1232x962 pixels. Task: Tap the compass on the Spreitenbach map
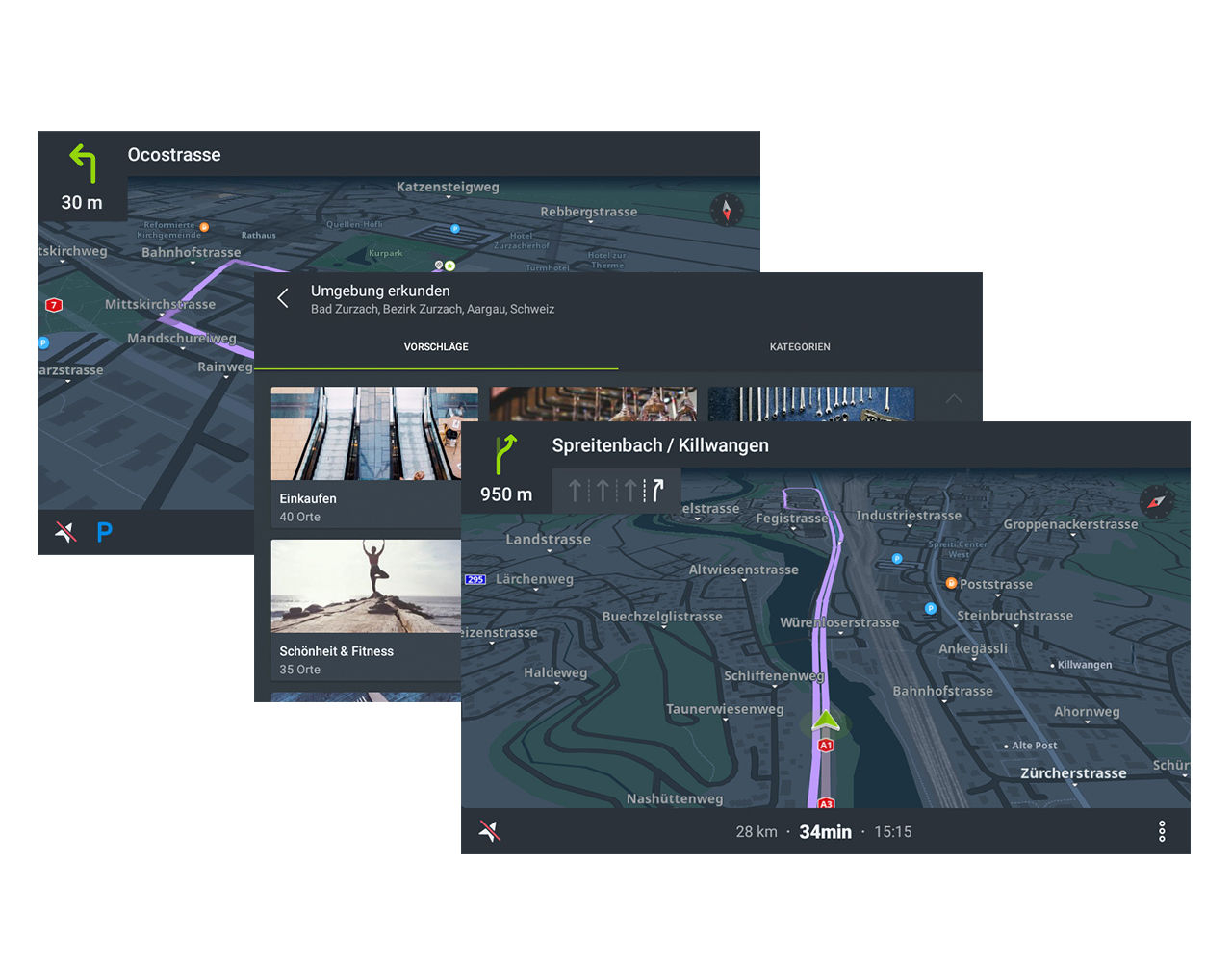pyautogui.click(x=1157, y=502)
